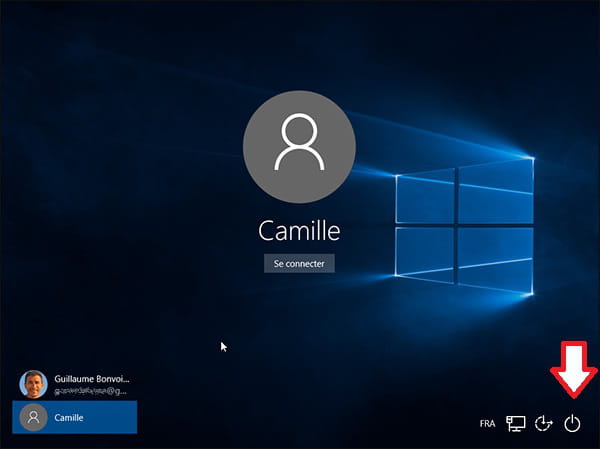Open the network connection icon

[516, 424]
